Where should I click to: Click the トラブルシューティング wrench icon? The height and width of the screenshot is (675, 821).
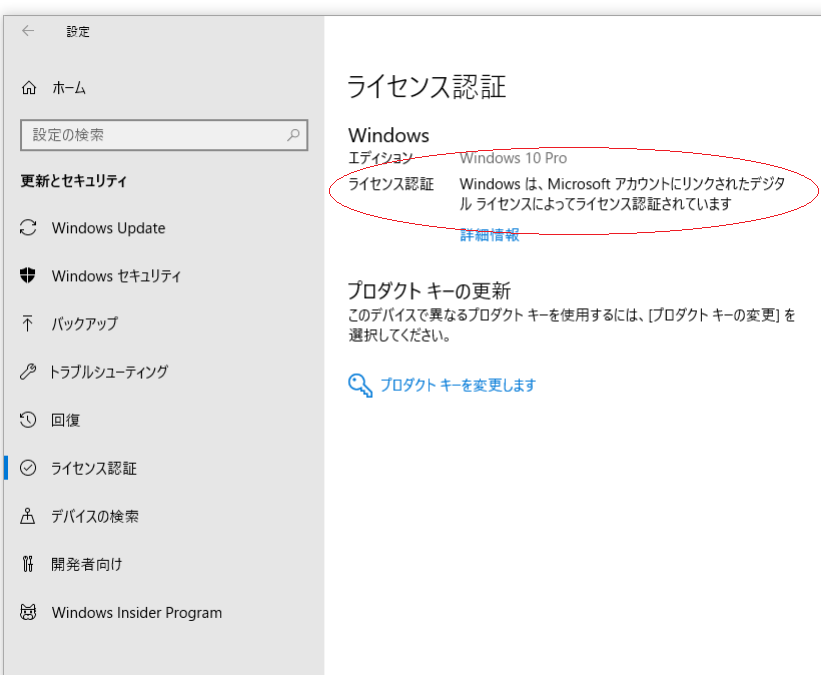point(28,372)
